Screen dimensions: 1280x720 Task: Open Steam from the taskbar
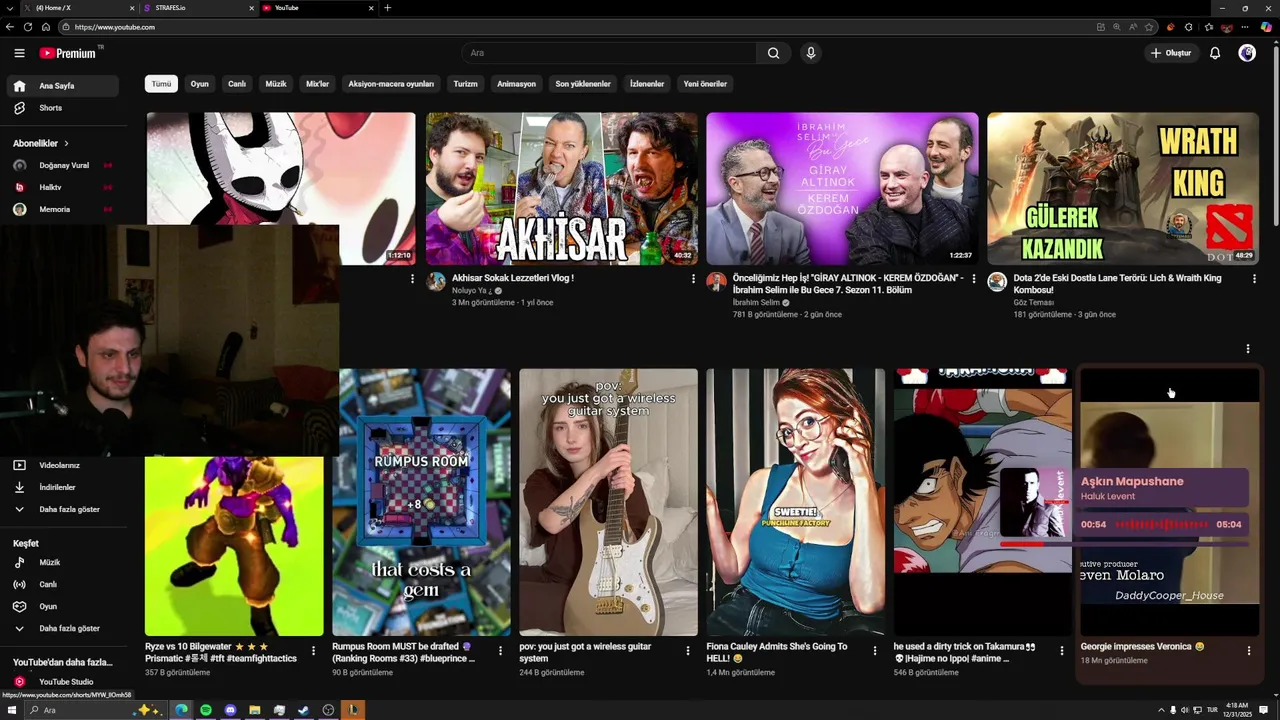303,710
